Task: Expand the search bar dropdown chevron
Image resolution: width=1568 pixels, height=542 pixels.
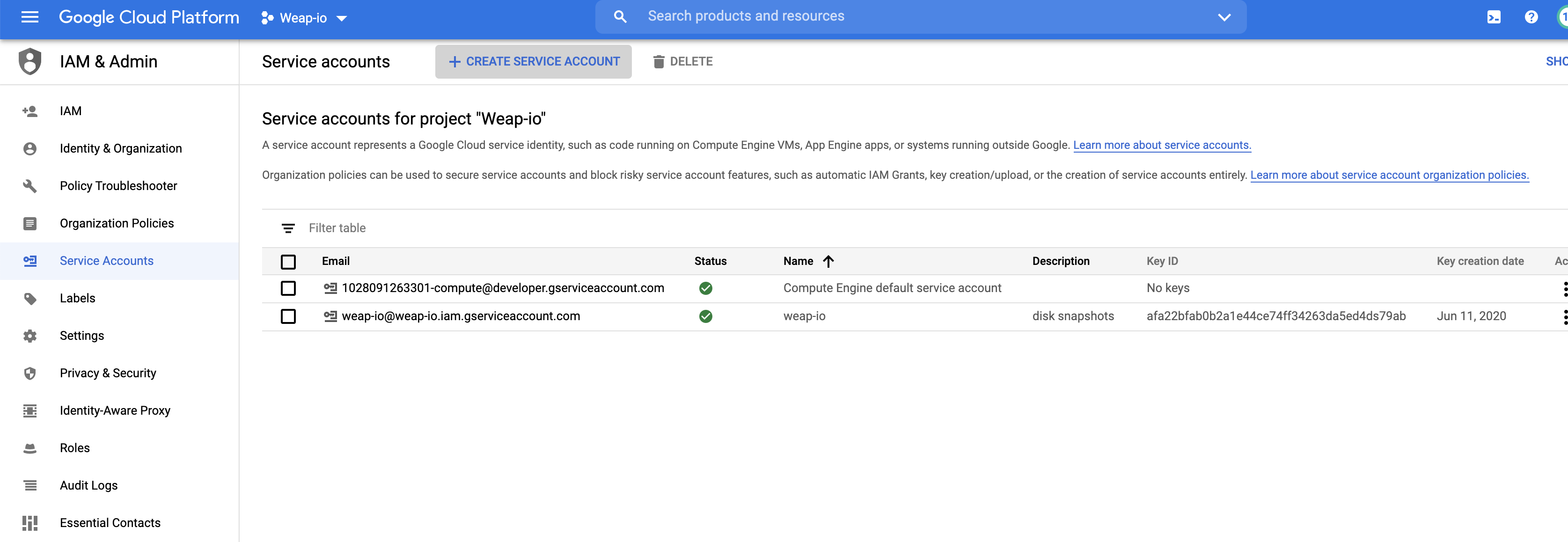Action: [1224, 17]
